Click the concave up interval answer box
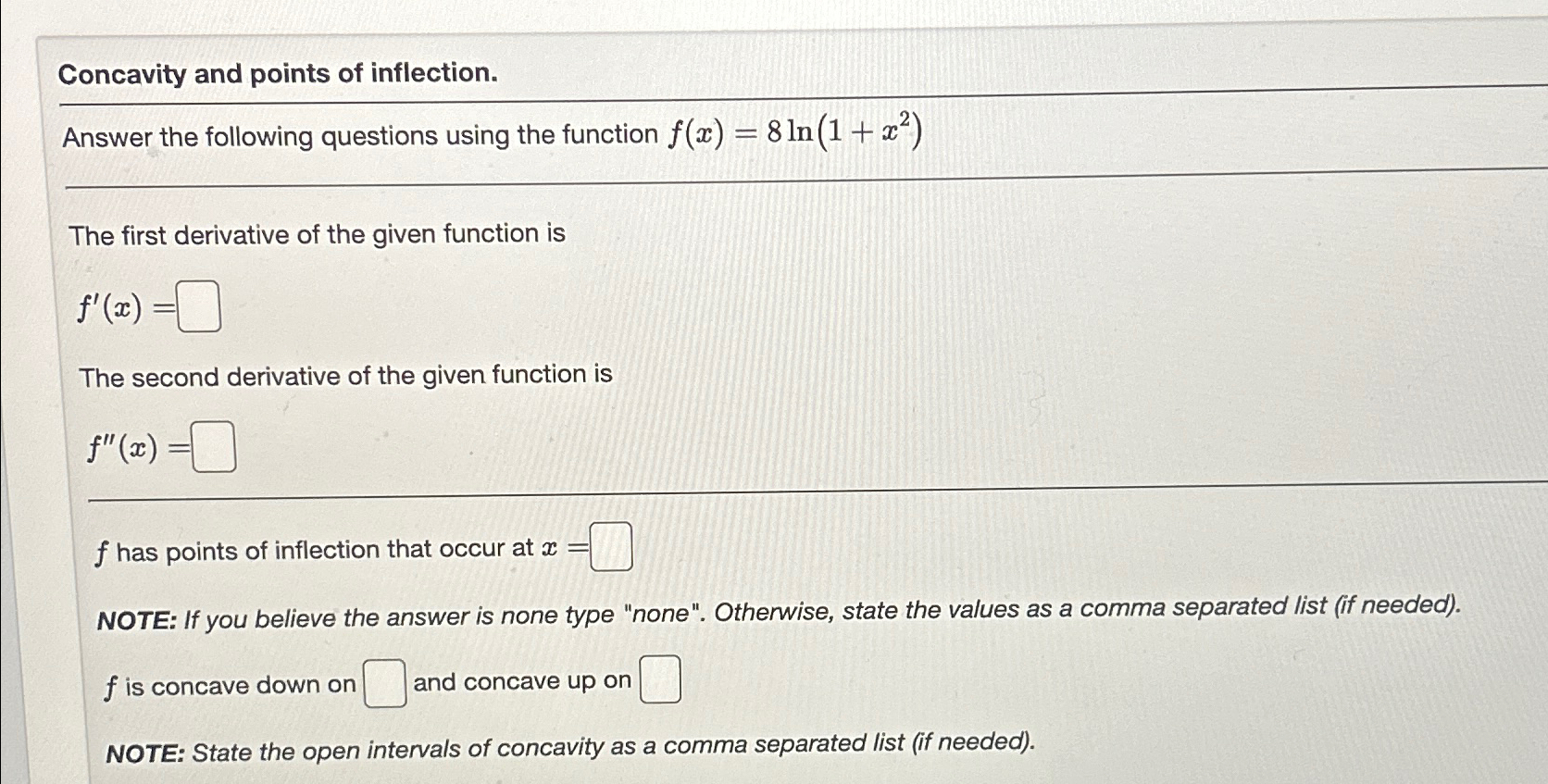 point(659,678)
